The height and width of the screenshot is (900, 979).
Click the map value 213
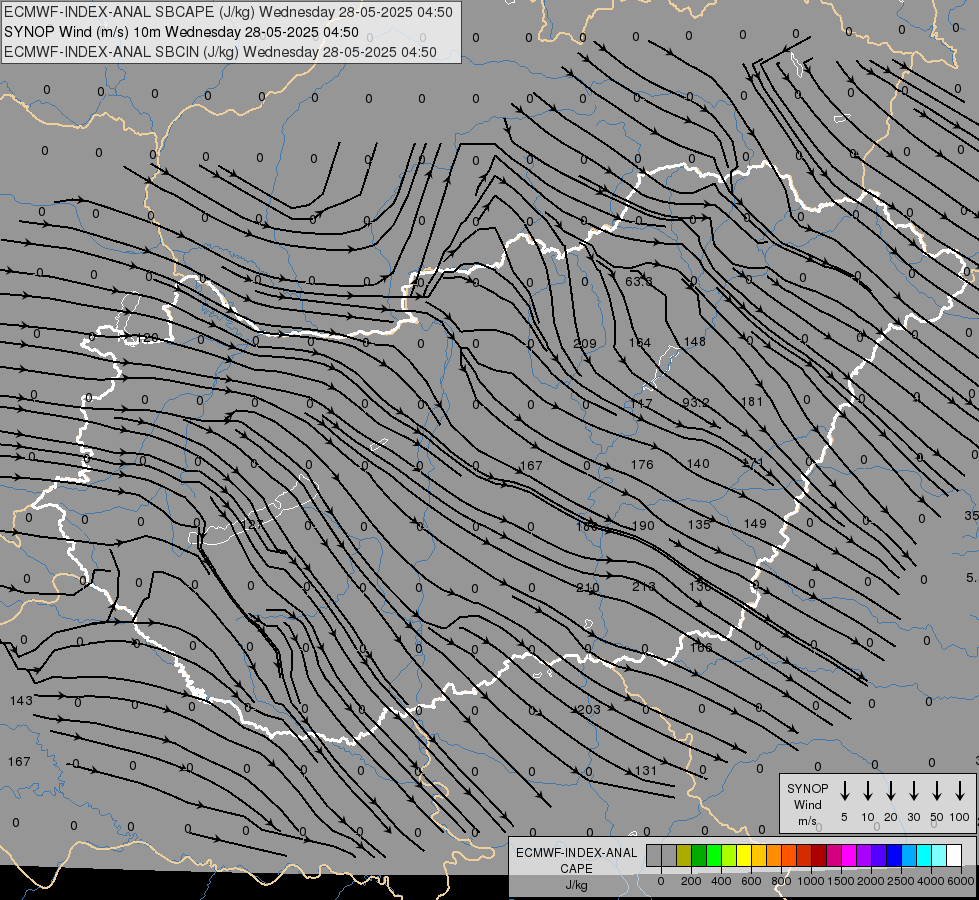click(x=644, y=586)
